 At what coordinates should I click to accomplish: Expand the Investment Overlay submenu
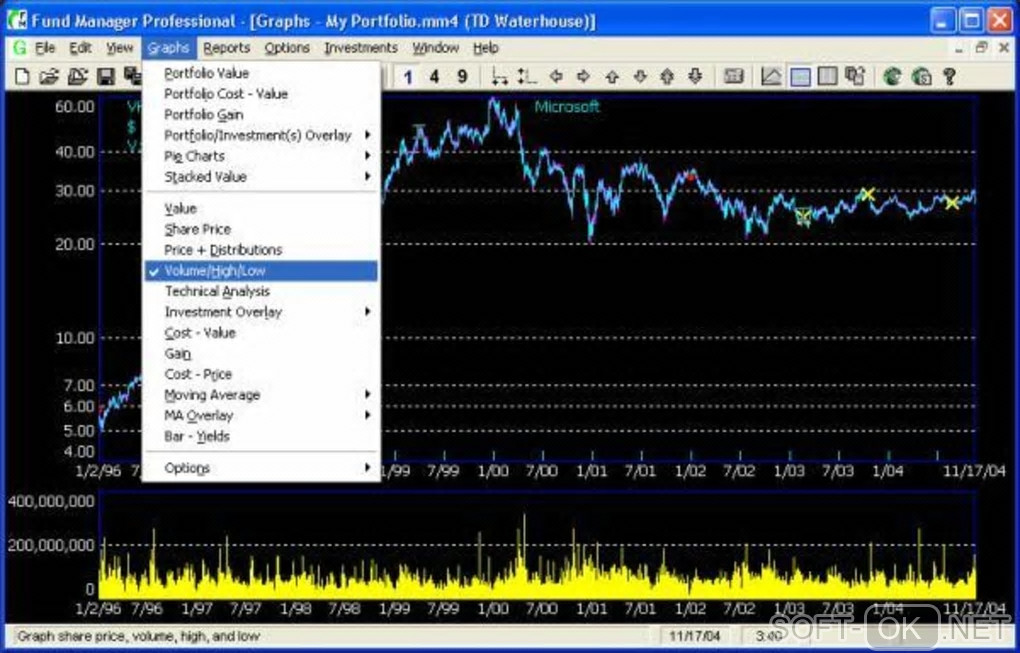click(x=261, y=312)
